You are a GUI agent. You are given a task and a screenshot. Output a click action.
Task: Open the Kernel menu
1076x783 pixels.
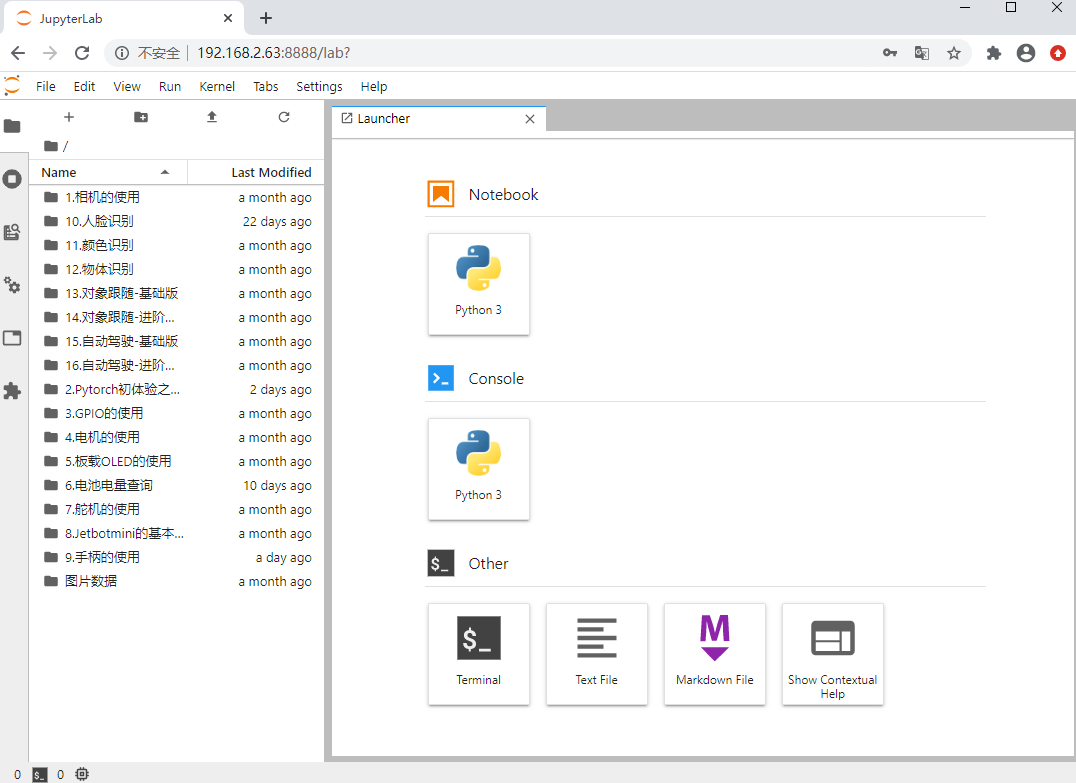(x=217, y=86)
